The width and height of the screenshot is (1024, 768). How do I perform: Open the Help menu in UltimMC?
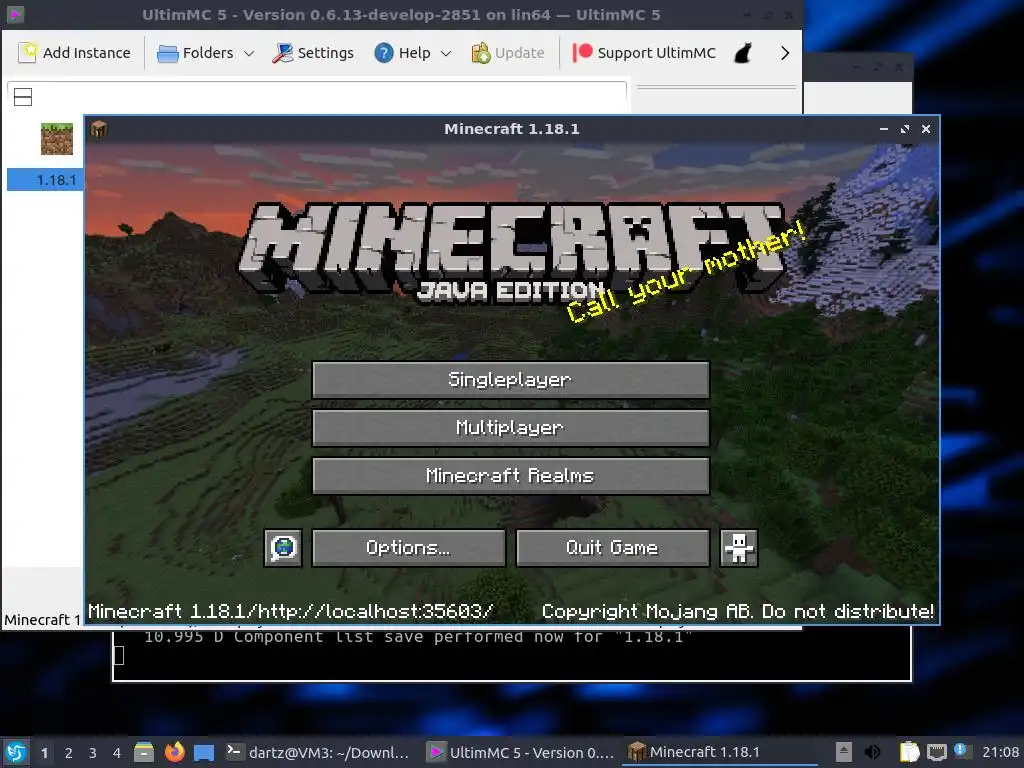click(x=403, y=53)
